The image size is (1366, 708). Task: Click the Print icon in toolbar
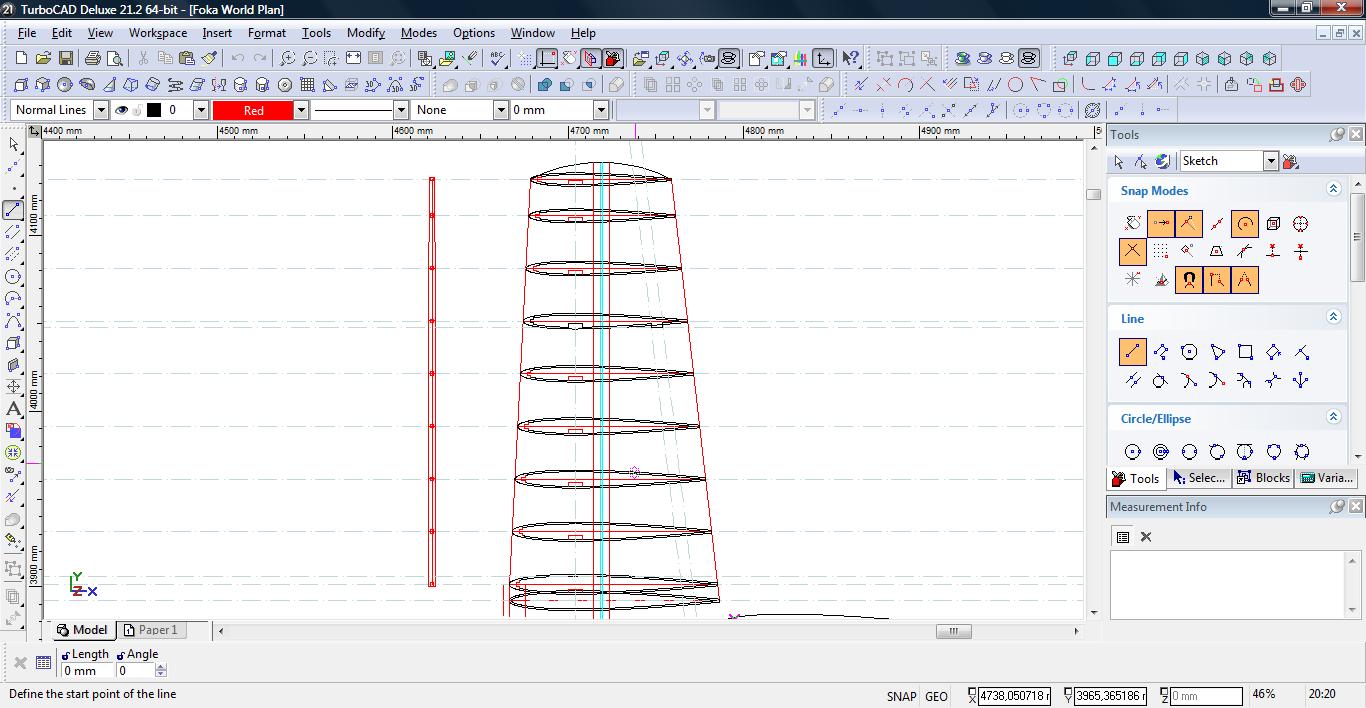point(93,59)
